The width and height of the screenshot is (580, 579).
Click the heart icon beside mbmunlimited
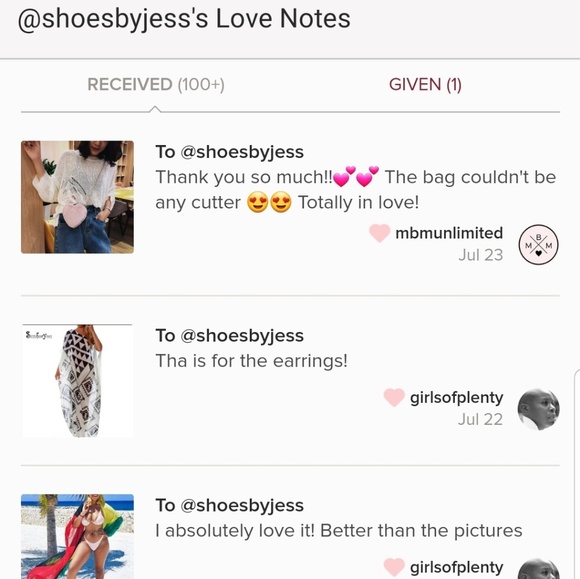(380, 233)
